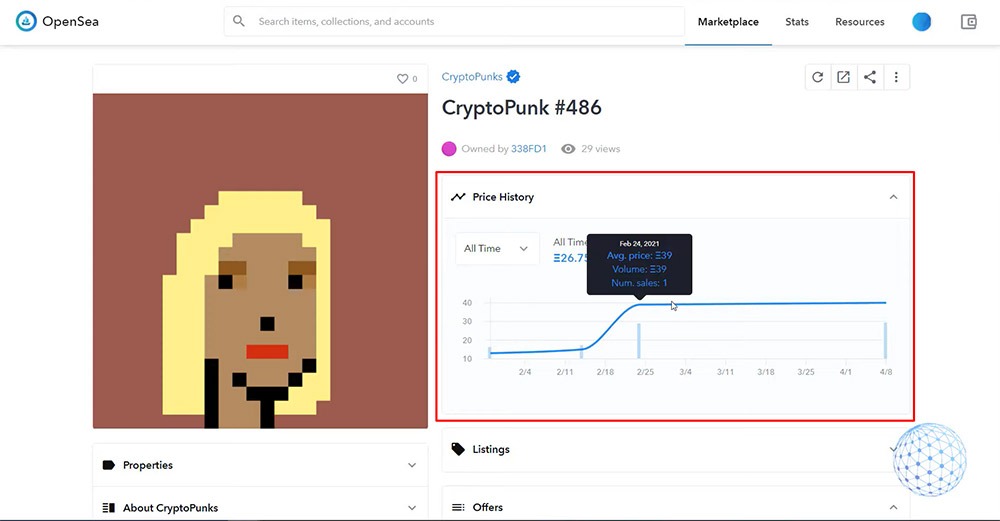Open item in external site icon
The height and width of the screenshot is (521, 1000).
[x=843, y=77]
